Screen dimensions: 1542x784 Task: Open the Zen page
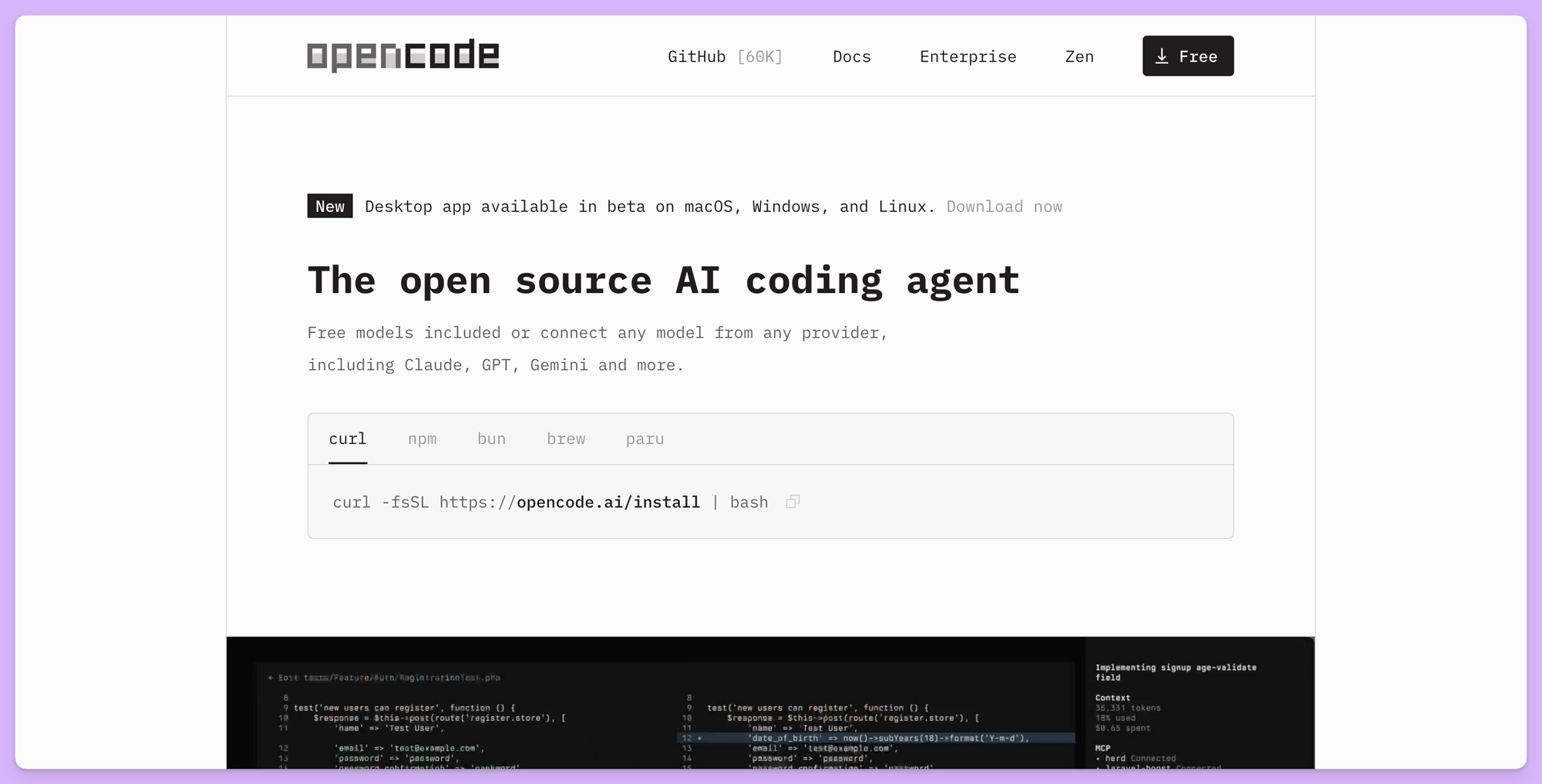[1079, 56]
